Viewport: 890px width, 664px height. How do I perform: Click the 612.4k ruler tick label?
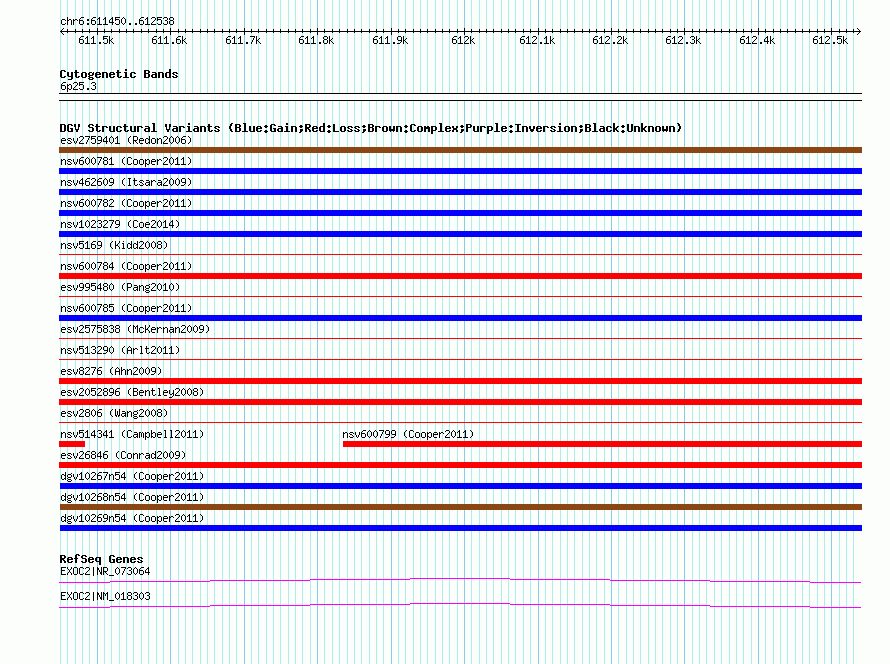coord(757,40)
